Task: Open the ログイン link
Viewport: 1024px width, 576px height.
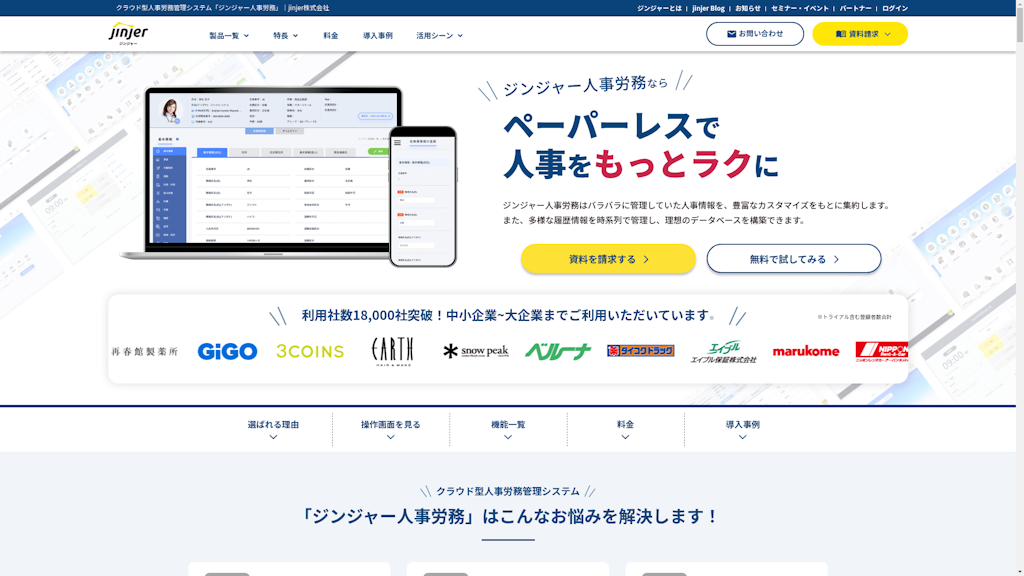Action: click(x=895, y=8)
